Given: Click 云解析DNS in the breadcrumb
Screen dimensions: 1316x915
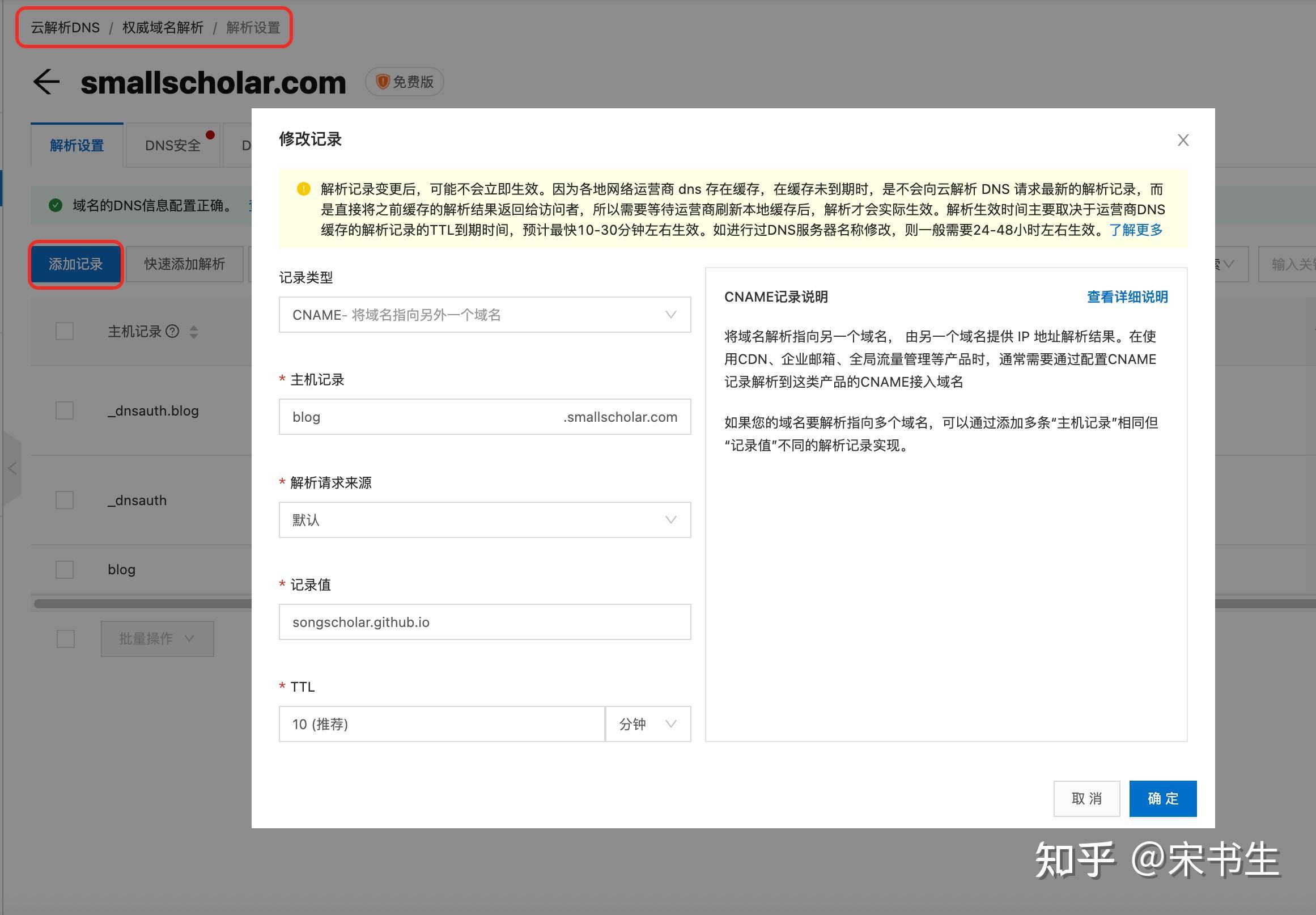Looking at the screenshot, I should click(x=65, y=28).
